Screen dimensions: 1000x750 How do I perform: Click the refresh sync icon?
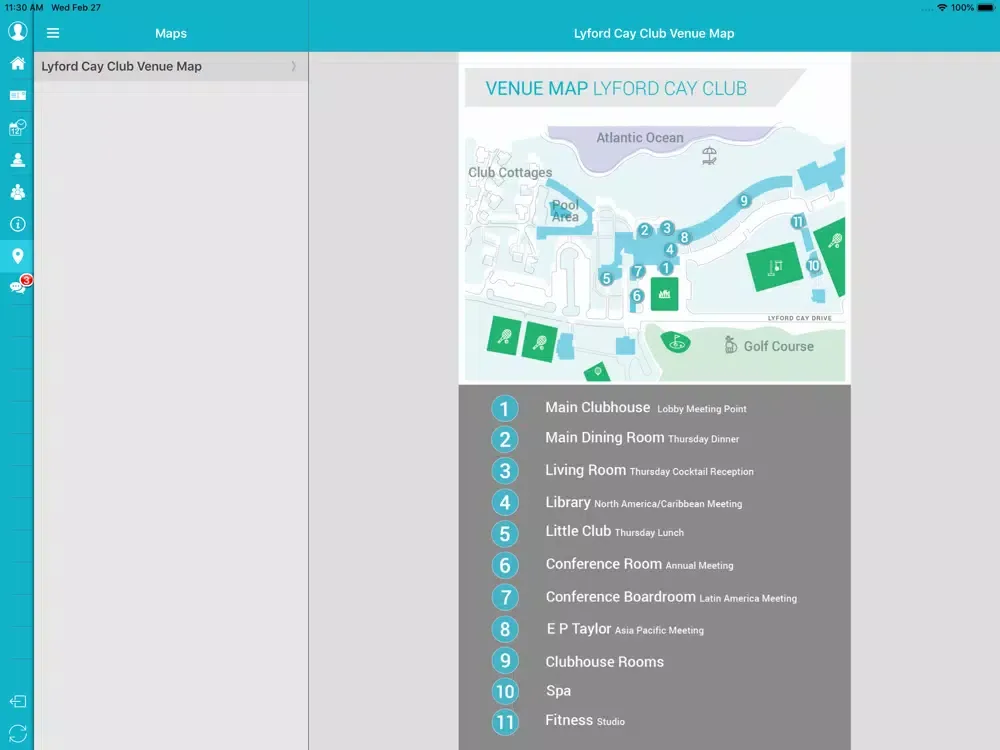tap(18, 733)
